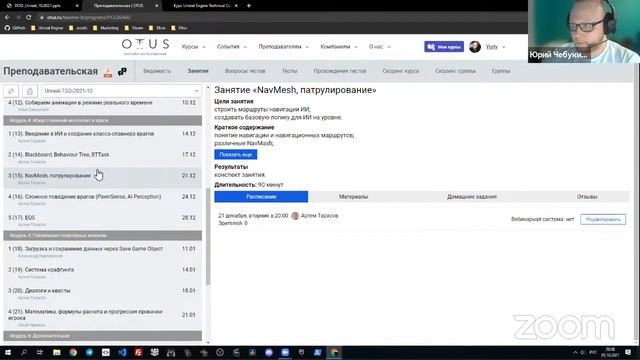This screenshot has height=360, width=640.
Task: Click the Показать еще button
Action: tap(236, 155)
